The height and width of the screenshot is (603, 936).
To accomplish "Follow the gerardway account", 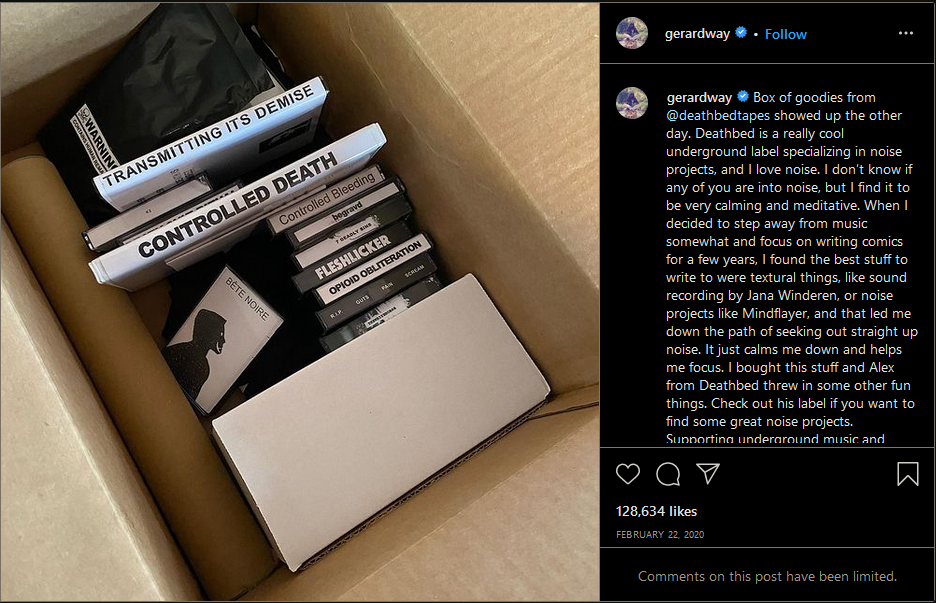I will tap(786, 34).
